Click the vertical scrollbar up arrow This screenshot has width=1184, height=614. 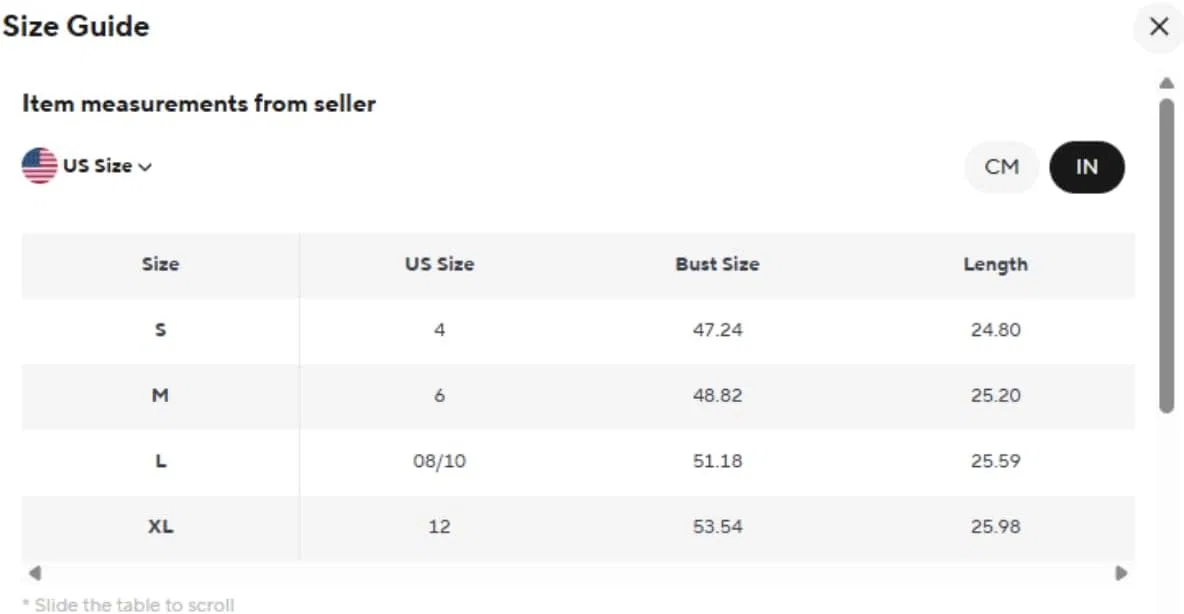1167,83
